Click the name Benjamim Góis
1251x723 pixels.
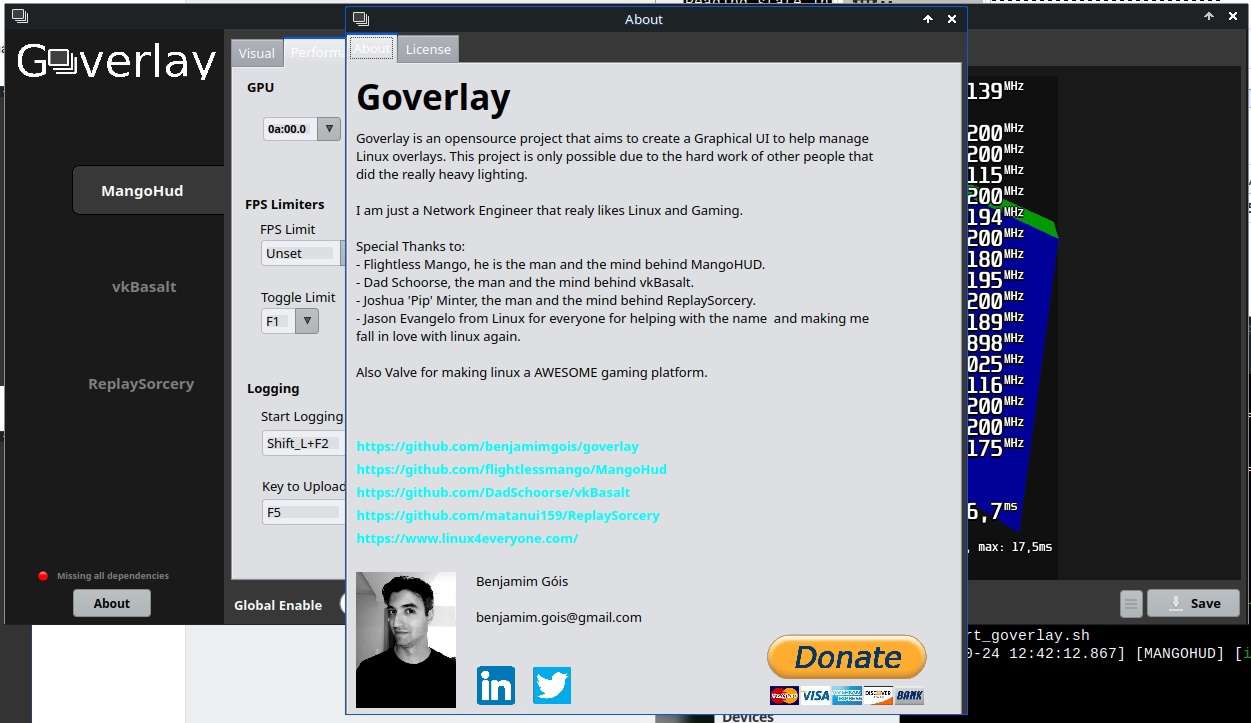[x=522, y=581]
